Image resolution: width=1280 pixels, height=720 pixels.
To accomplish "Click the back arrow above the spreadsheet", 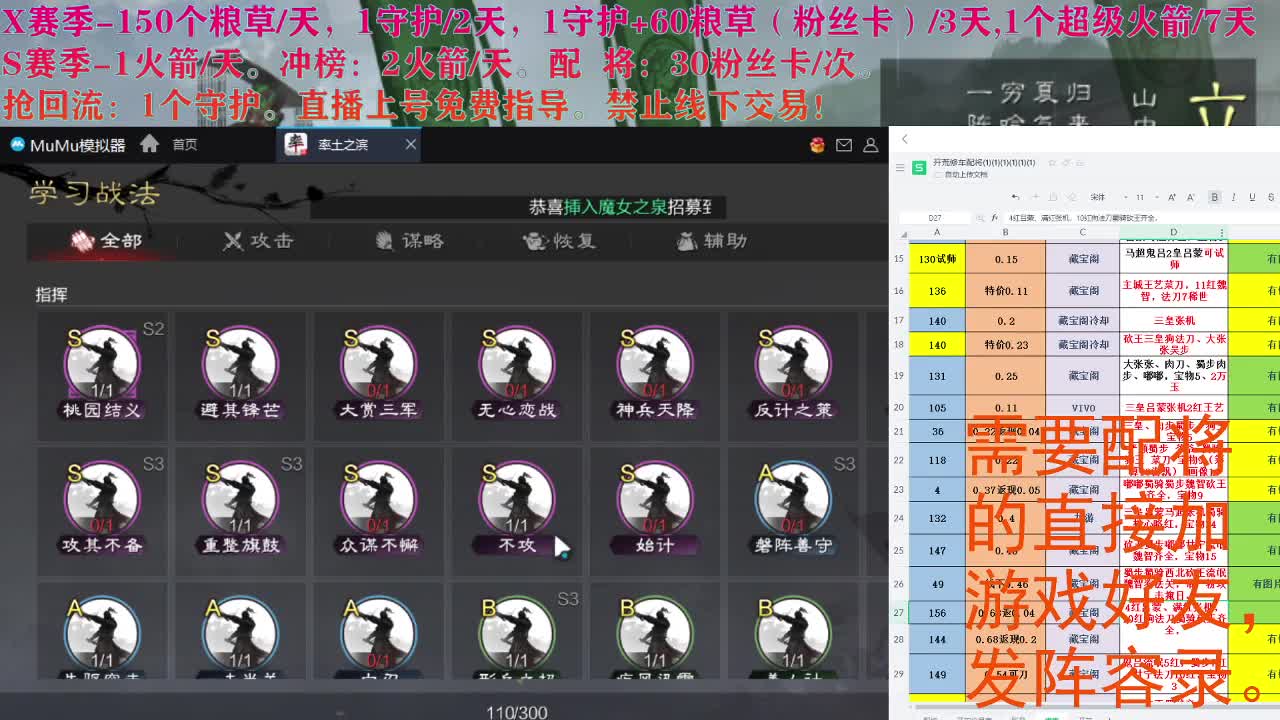I will point(906,140).
